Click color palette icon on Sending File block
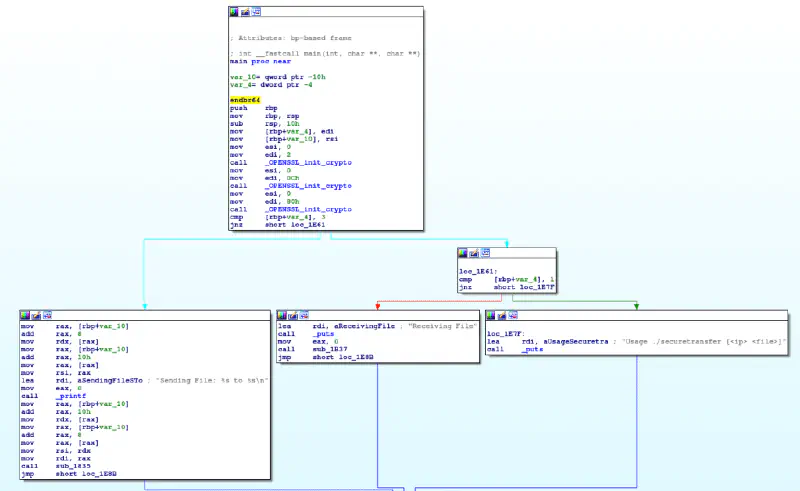 pyautogui.click(x=26, y=315)
